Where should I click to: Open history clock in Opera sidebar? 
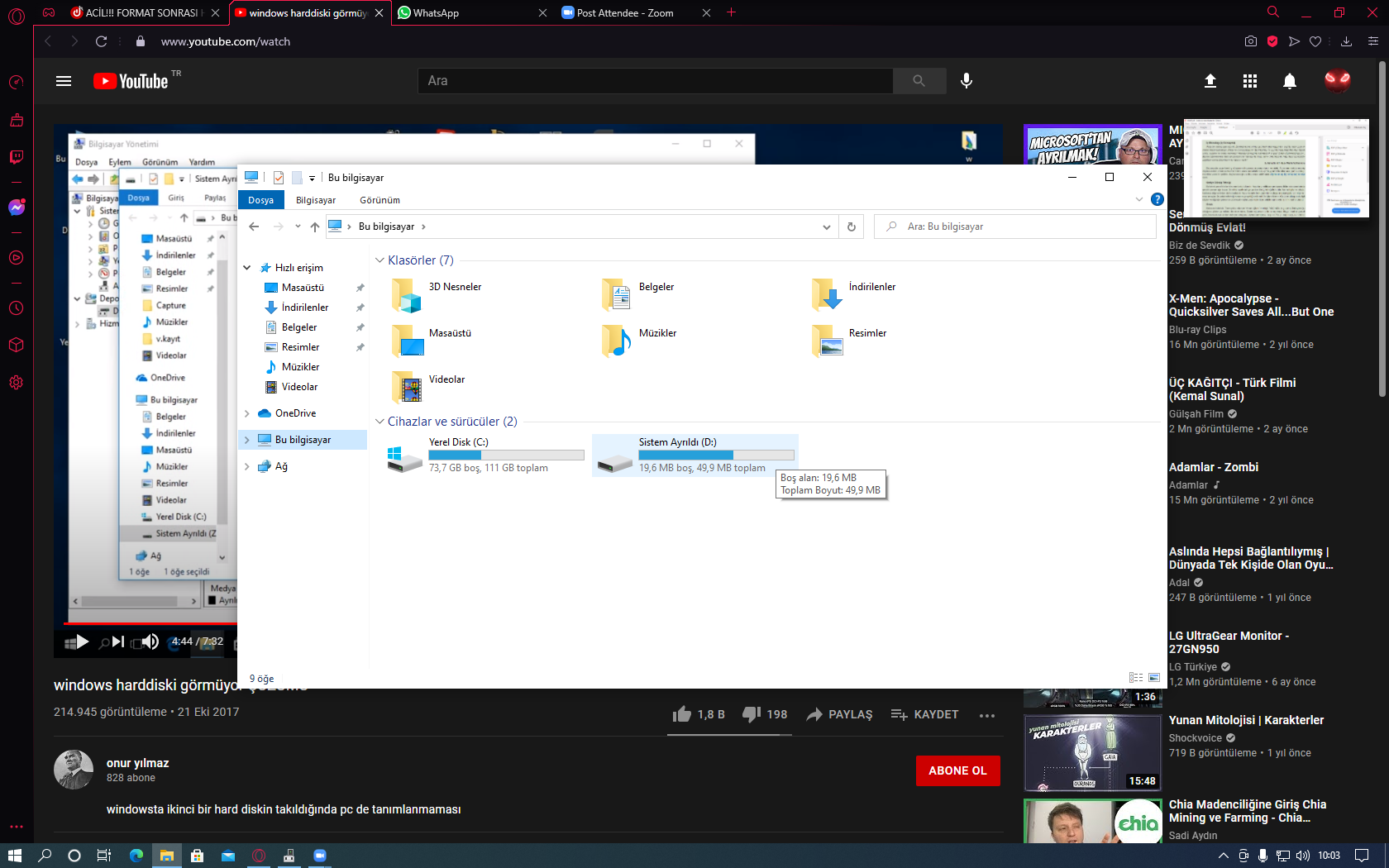point(17,308)
